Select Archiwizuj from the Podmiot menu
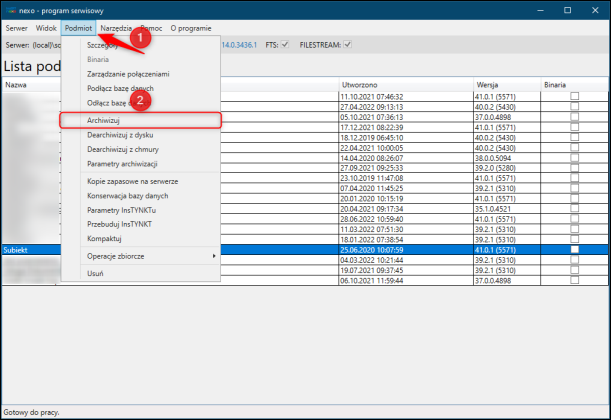The width and height of the screenshot is (611, 420). click(141, 120)
